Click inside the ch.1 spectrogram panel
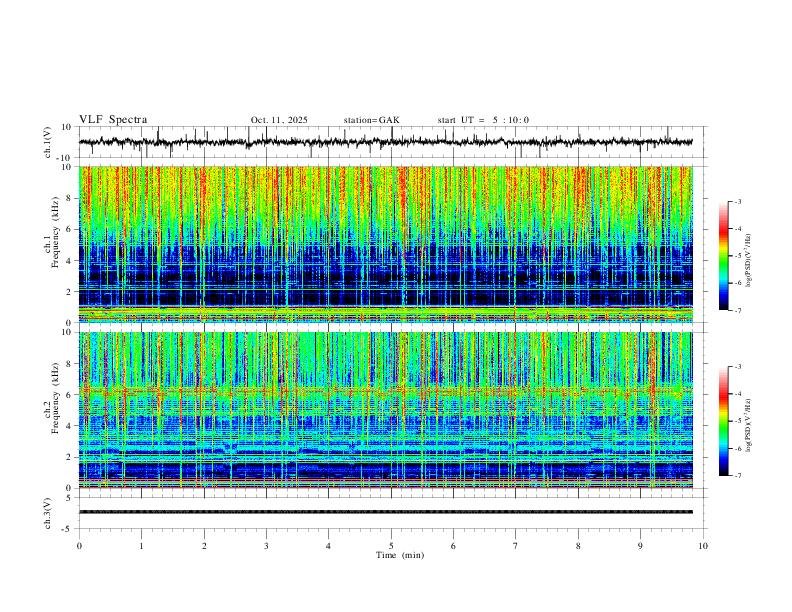The width and height of the screenshot is (792, 612). click(x=385, y=244)
